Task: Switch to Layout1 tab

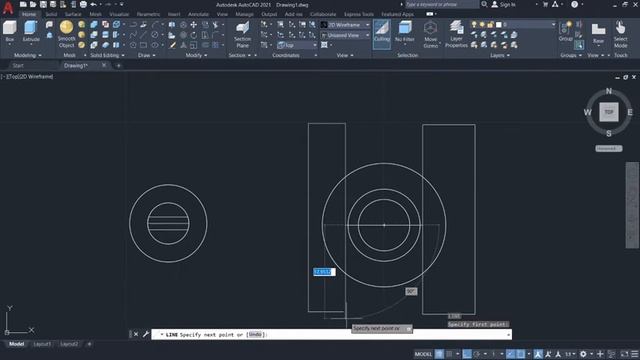Action: click(42, 344)
